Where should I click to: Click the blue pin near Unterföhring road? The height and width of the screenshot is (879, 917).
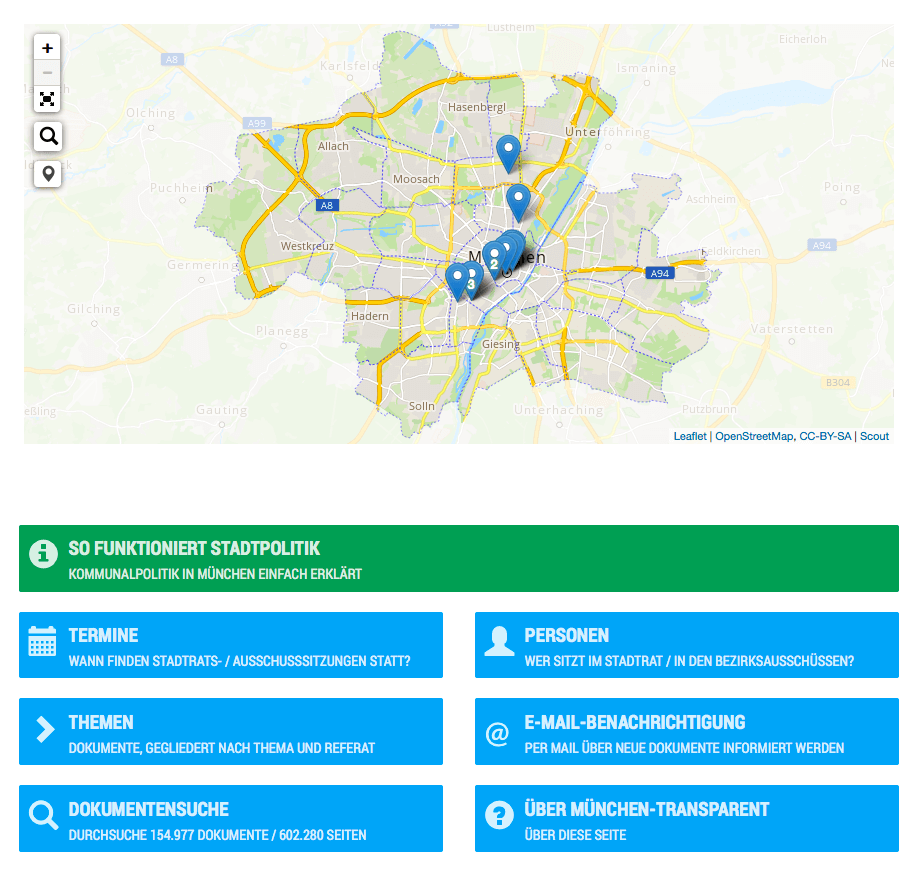click(x=518, y=201)
